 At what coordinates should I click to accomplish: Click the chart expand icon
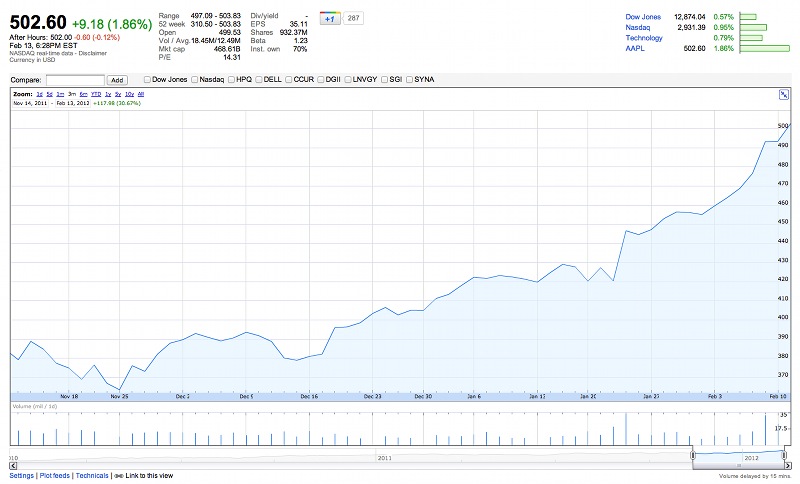[783, 95]
